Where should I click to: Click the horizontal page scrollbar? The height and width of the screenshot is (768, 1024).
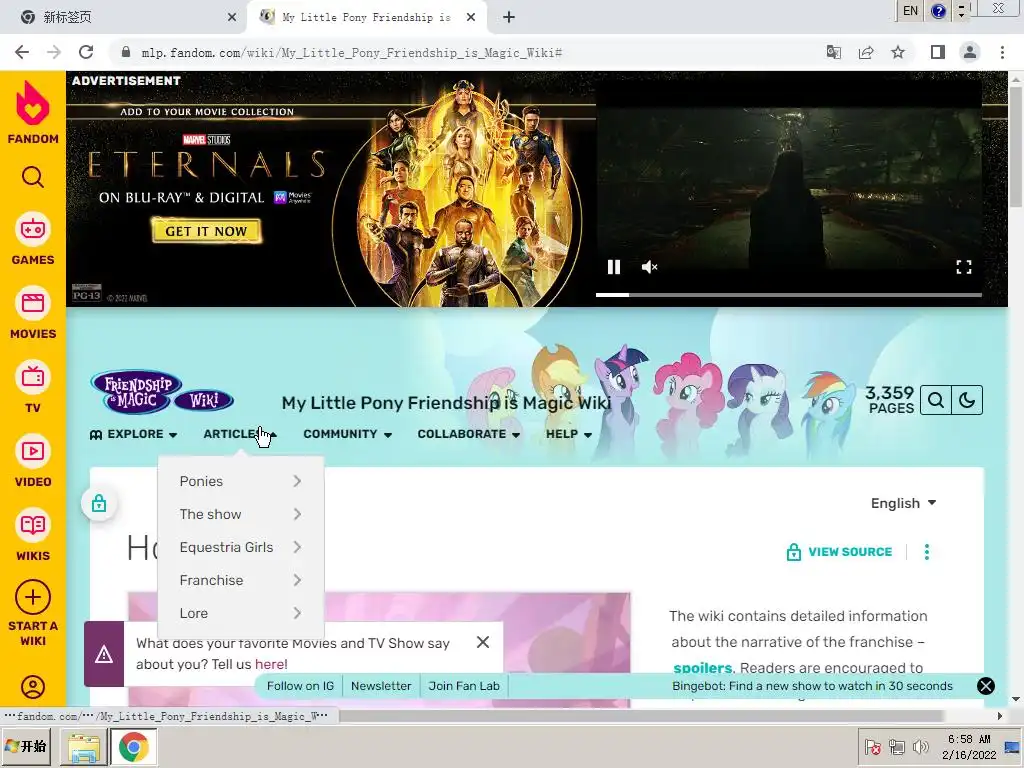click(x=640, y=716)
